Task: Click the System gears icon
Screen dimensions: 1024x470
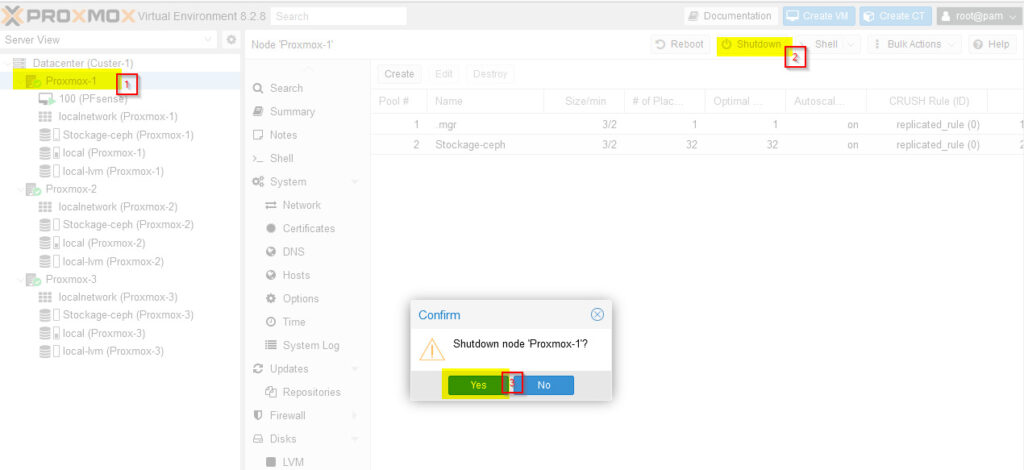Action: (x=258, y=181)
